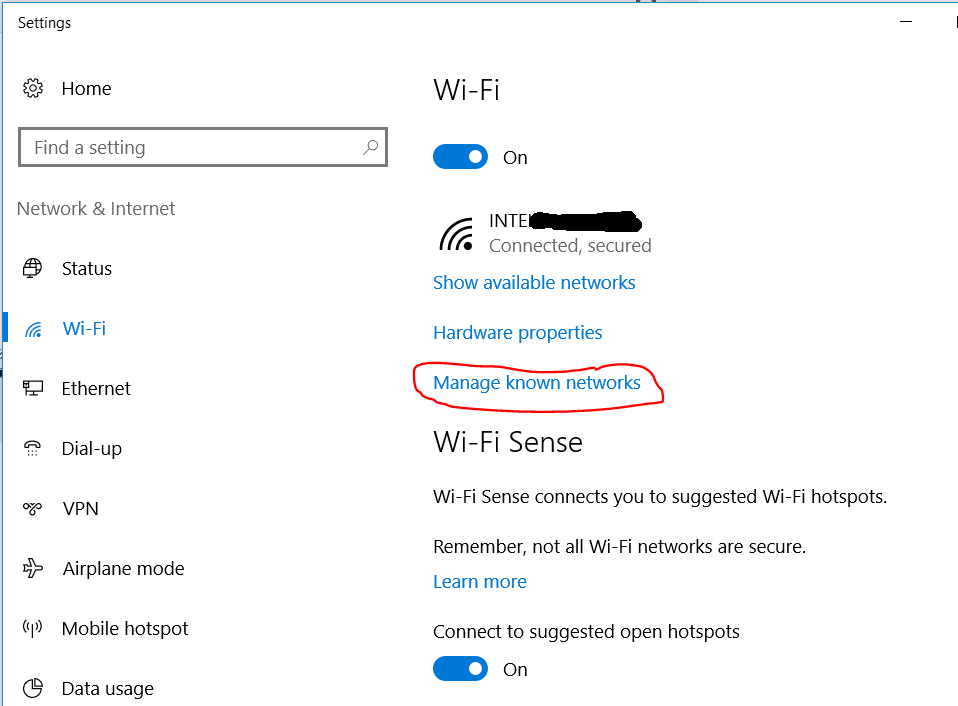Open Manage known networks link
958x706 pixels.
pos(537,383)
